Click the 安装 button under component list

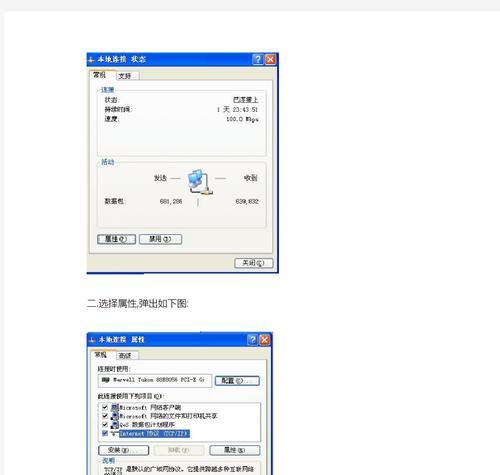point(123,450)
